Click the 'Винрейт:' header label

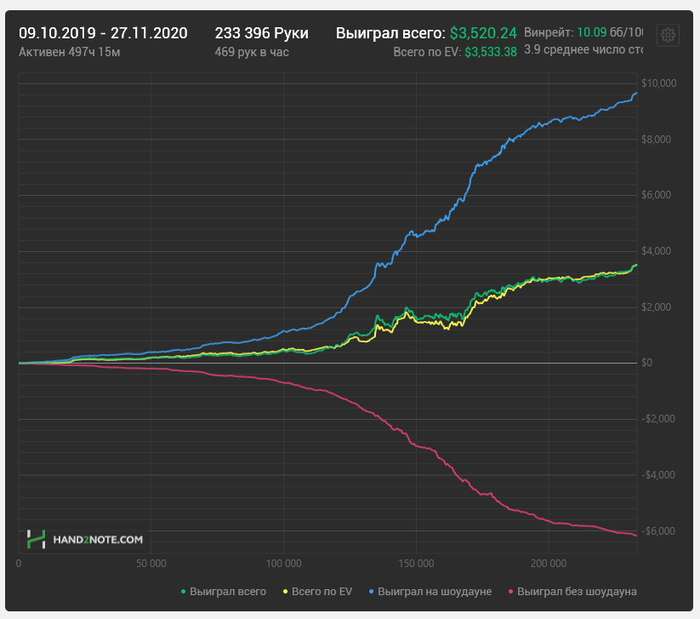(549, 32)
